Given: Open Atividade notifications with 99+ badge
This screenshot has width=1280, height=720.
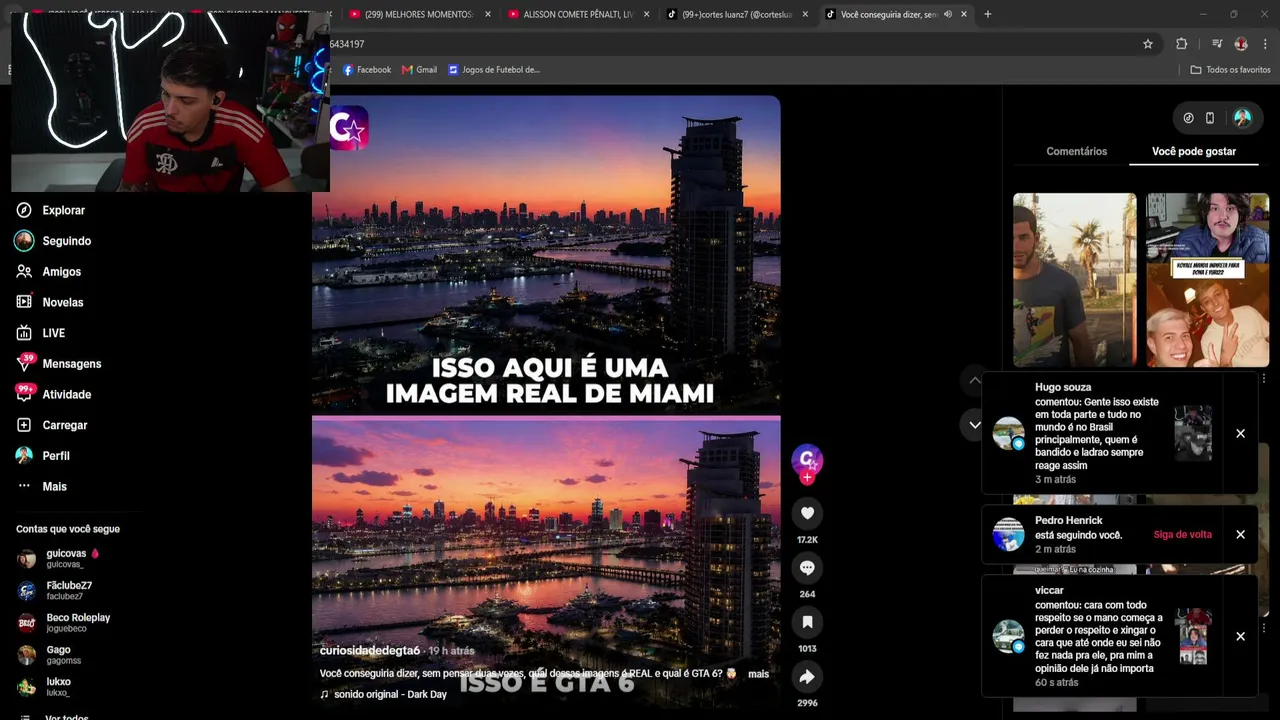Looking at the screenshot, I should point(24,394).
